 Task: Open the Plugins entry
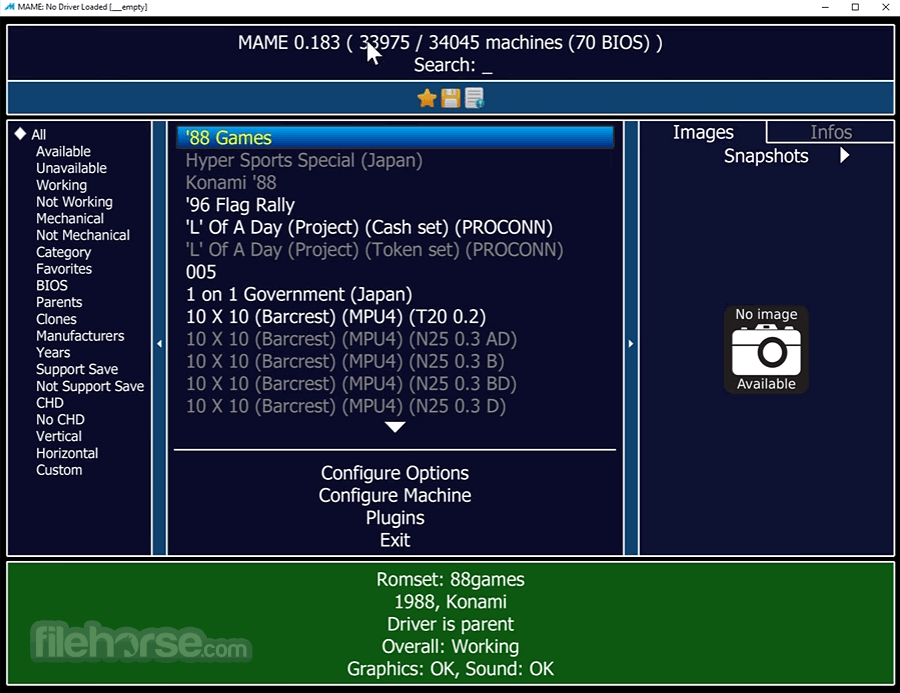394,517
